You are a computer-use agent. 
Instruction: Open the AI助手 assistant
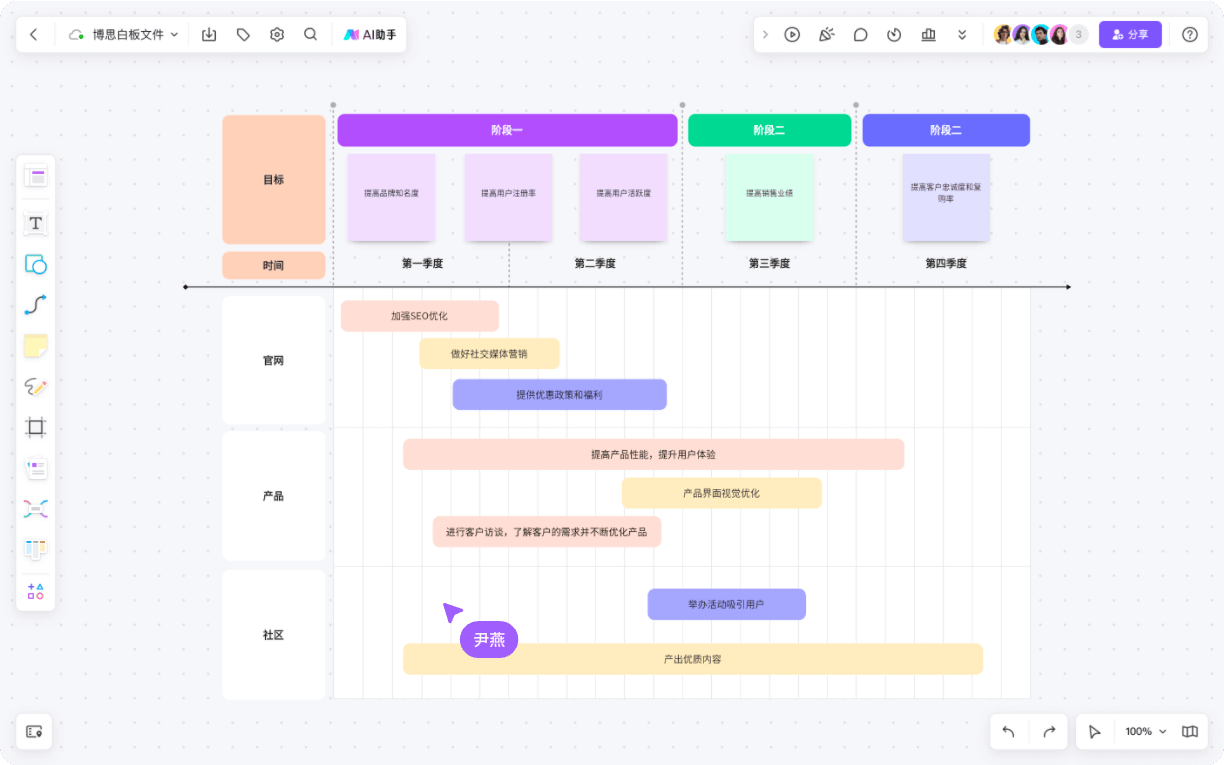pos(370,34)
